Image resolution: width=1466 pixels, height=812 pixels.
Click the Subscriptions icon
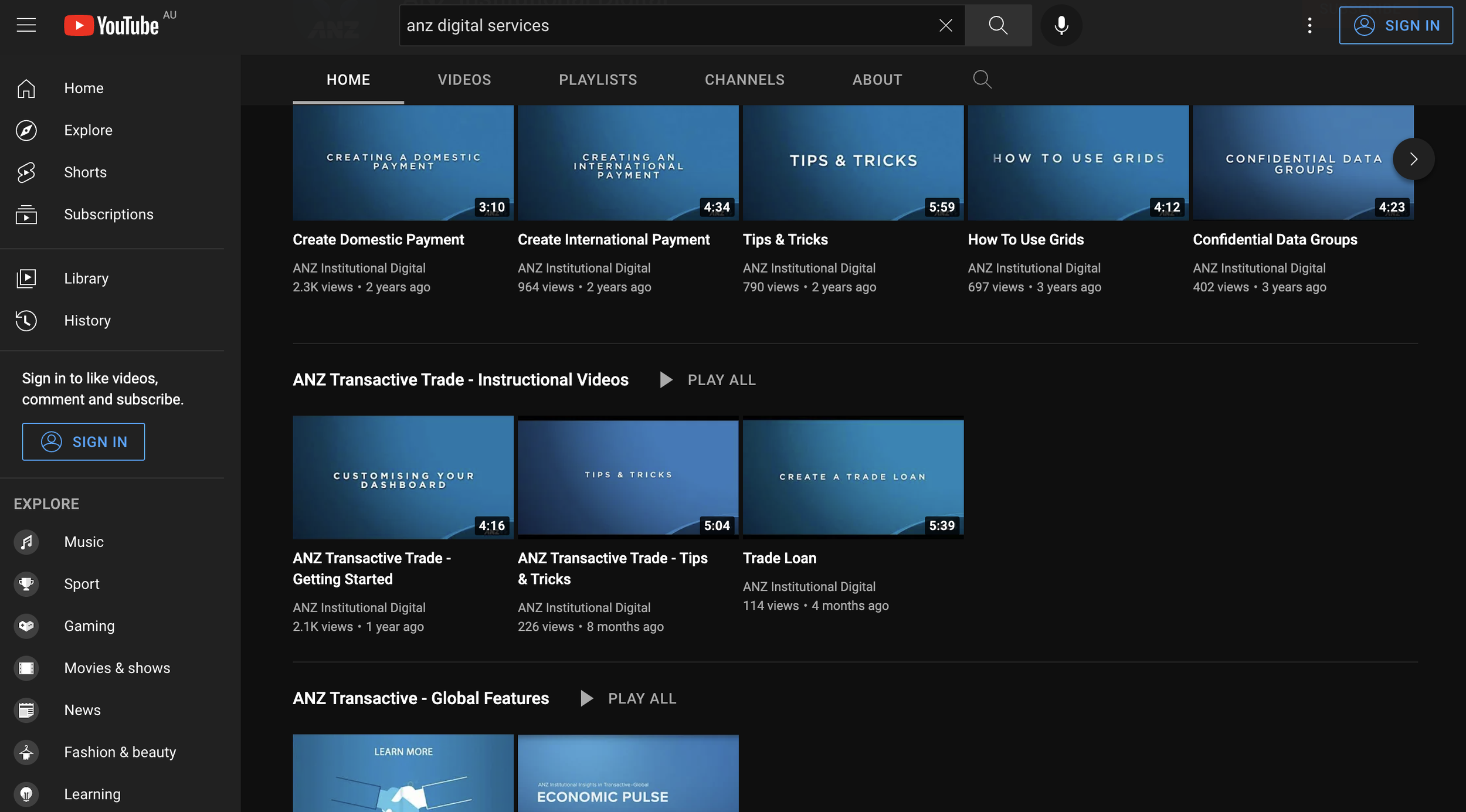pyautogui.click(x=26, y=215)
